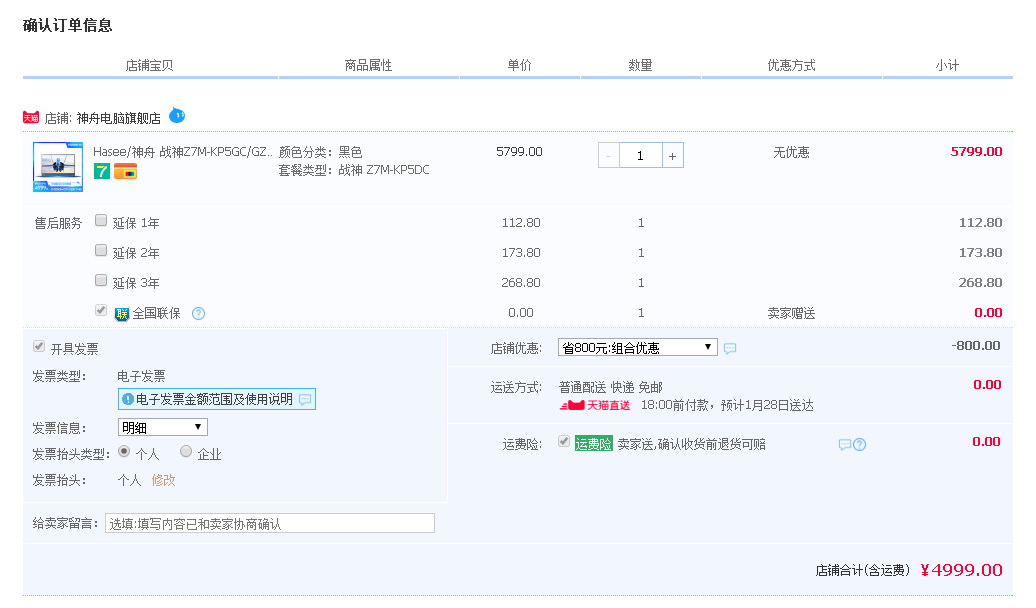
Task: Click the 5799.00 subtotal in red
Action: [x=976, y=151]
